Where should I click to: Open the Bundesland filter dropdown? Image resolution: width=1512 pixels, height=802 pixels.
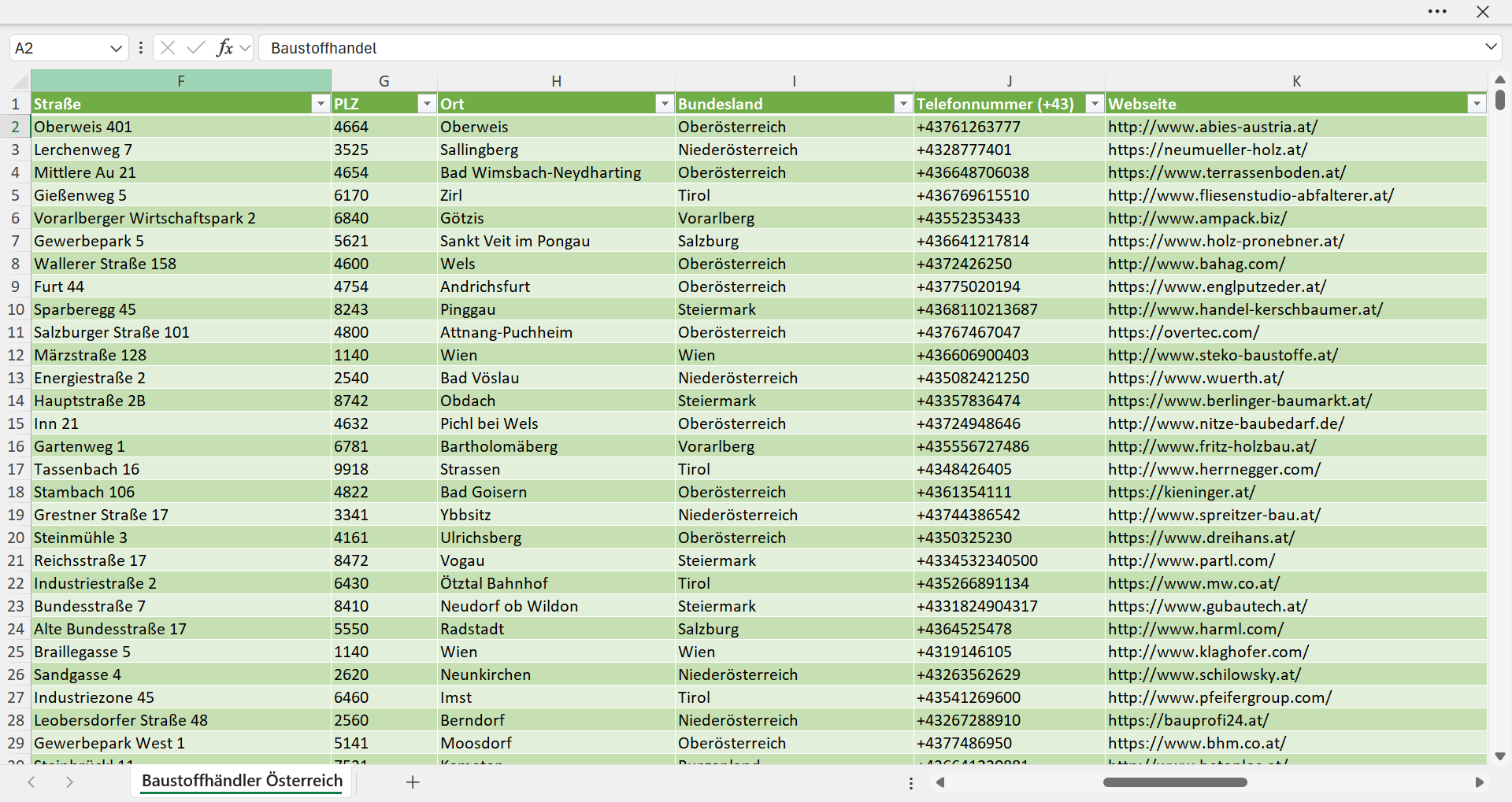(x=902, y=104)
